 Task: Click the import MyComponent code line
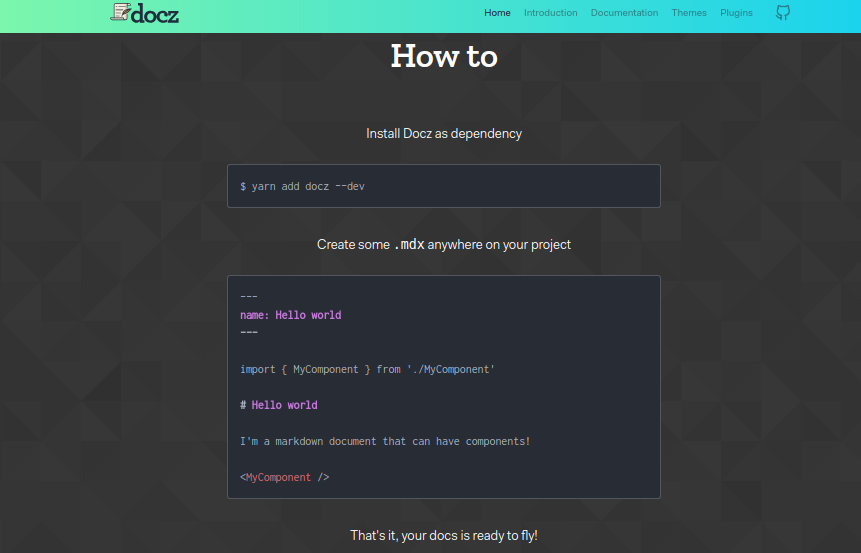click(x=367, y=369)
